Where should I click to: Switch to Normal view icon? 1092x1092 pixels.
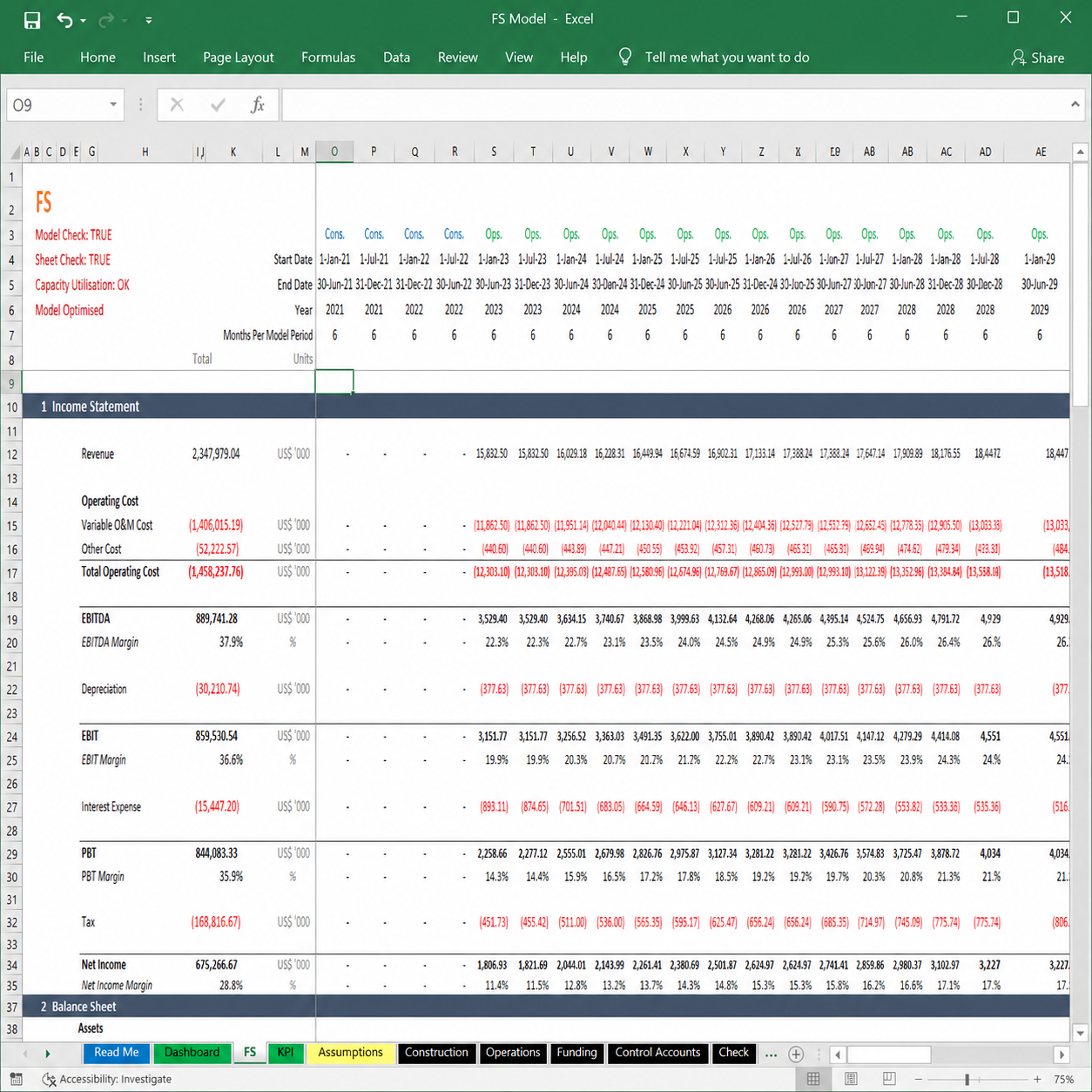coord(813,1079)
